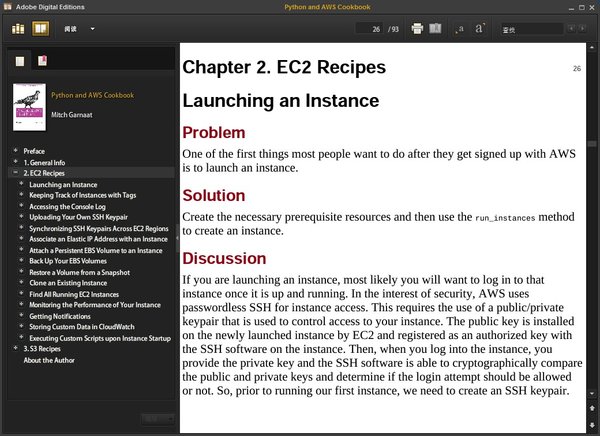The height and width of the screenshot is (436, 600).
Task: Go to Clone an Existing Instance
Action: point(68,283)
